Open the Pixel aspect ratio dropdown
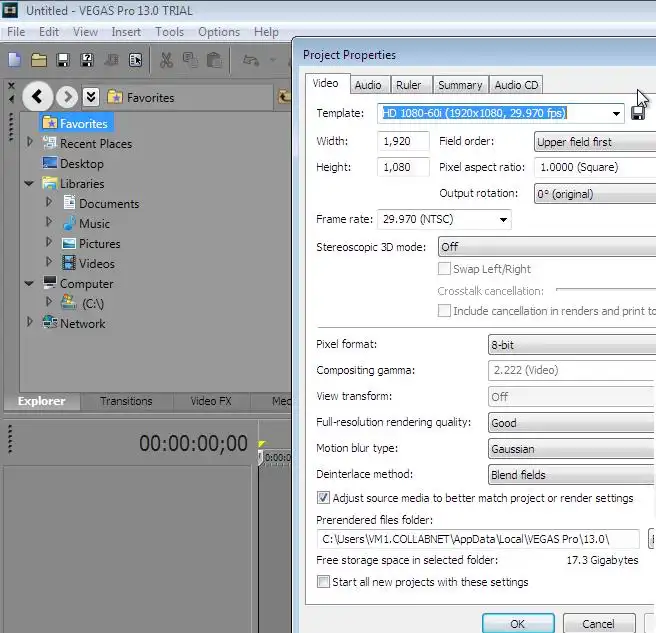The height and width of the screenshot is (633, 656). tap(595, 167)
